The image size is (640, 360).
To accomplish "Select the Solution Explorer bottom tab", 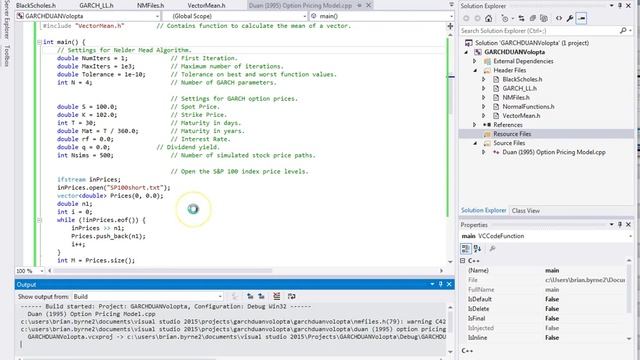I will tap(483, 211).
